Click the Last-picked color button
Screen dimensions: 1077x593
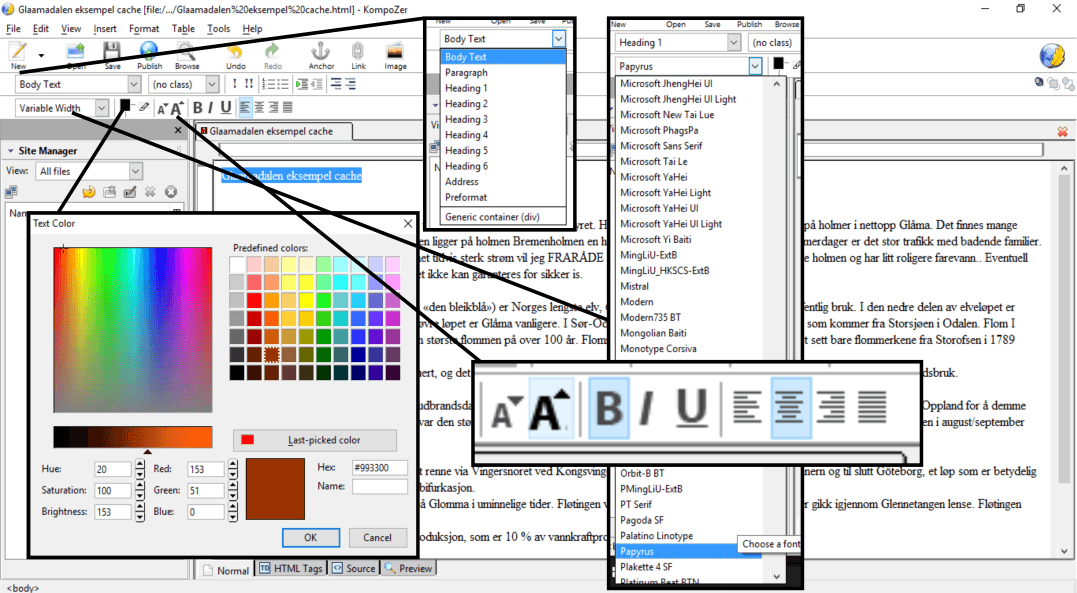[x=315, y=440]
